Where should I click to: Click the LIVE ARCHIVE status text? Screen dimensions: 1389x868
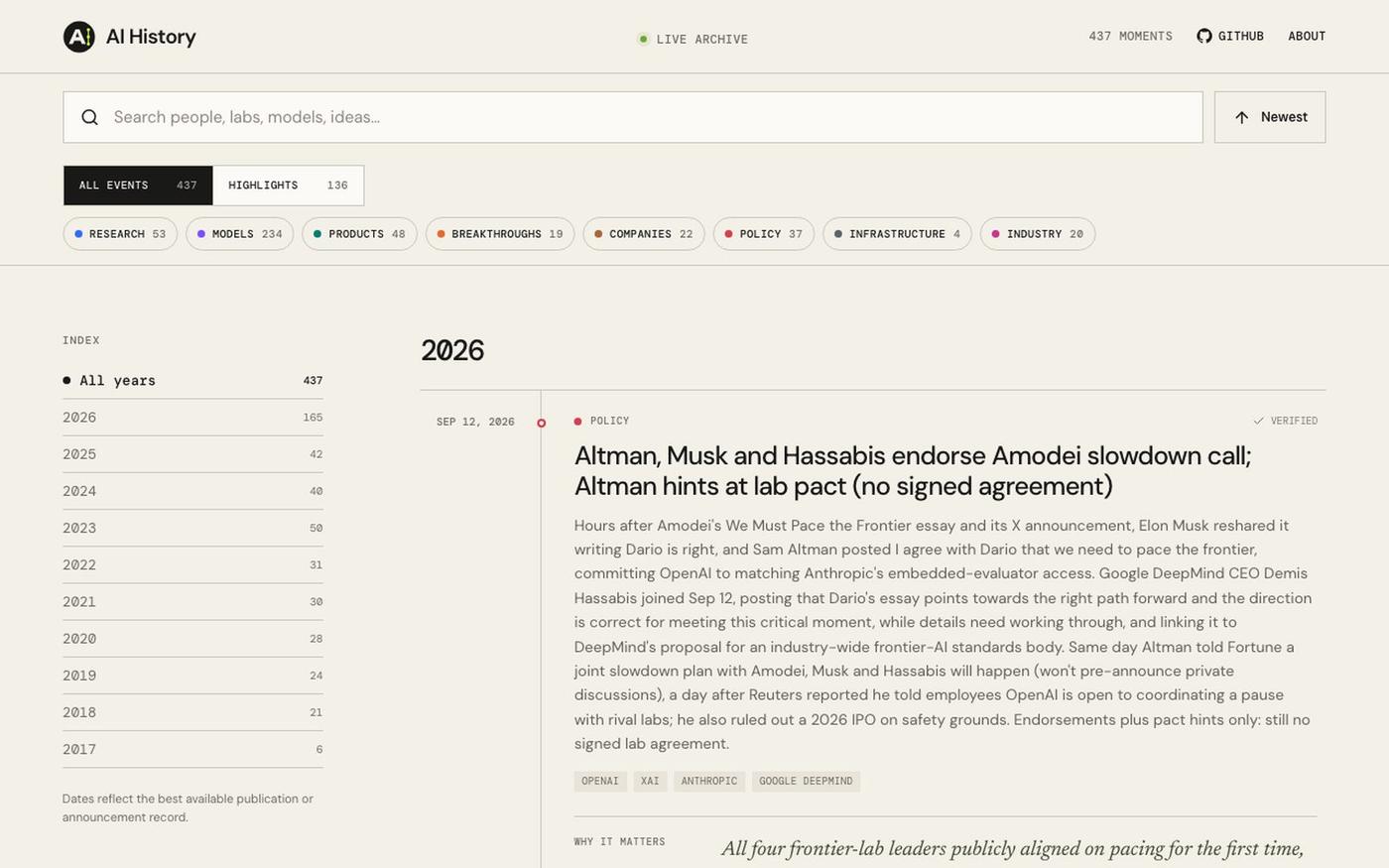pos(701,40)
